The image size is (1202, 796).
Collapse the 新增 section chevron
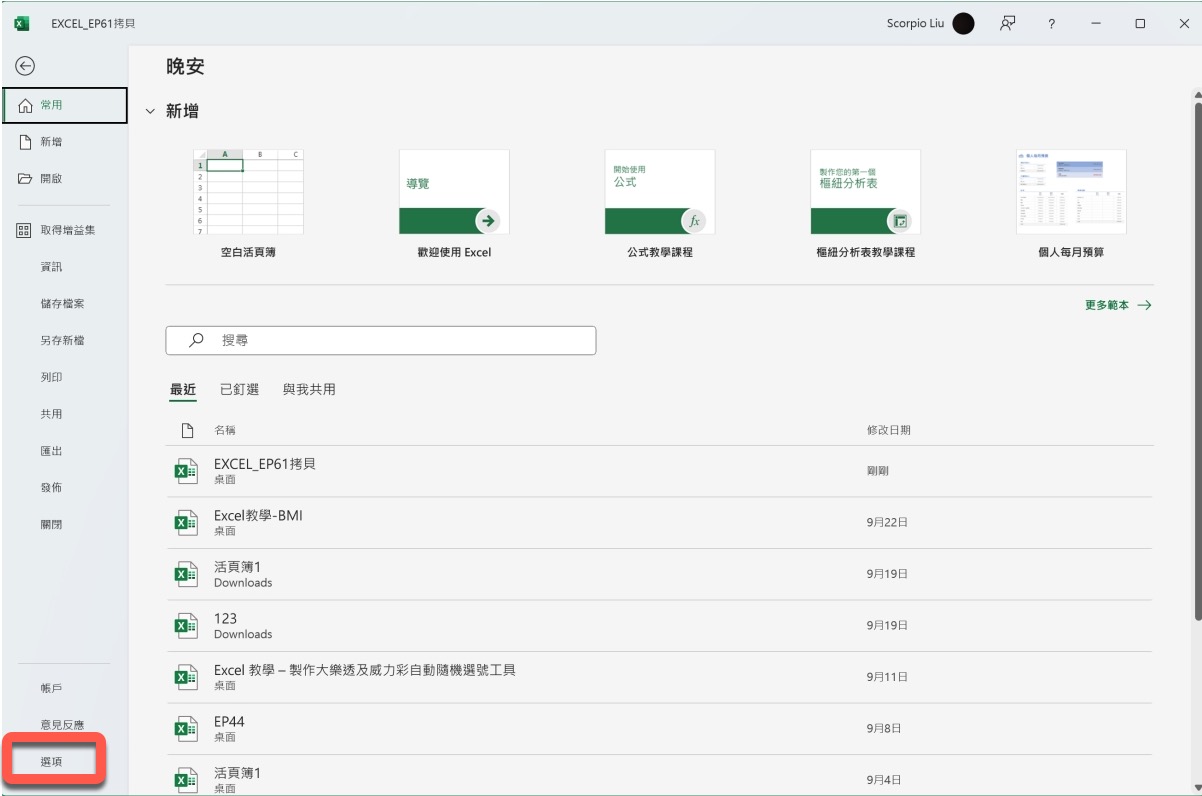click(x=151, y=112)
